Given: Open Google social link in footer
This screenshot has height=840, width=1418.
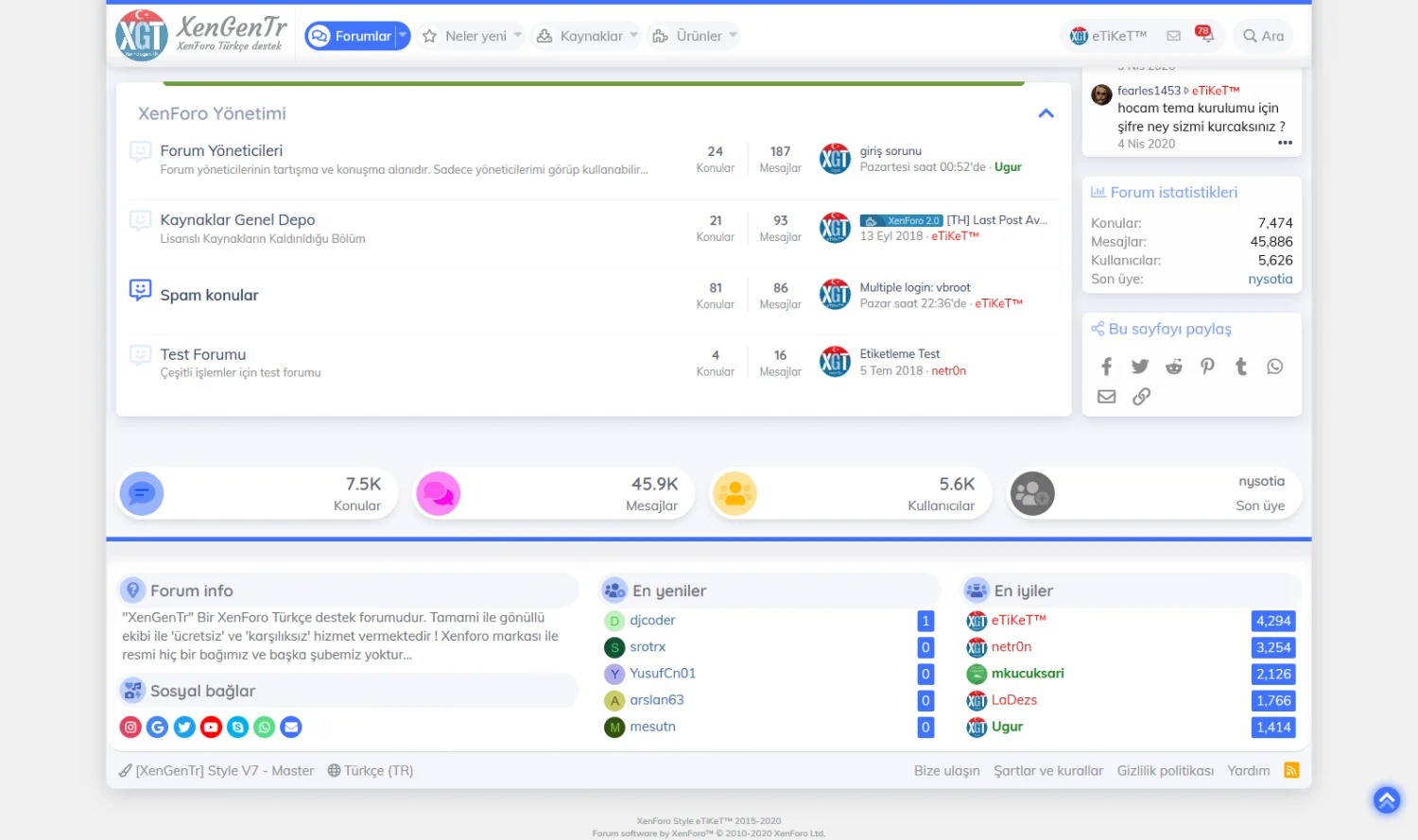Looking at the screenshot, I should click(x=158, y=727).
